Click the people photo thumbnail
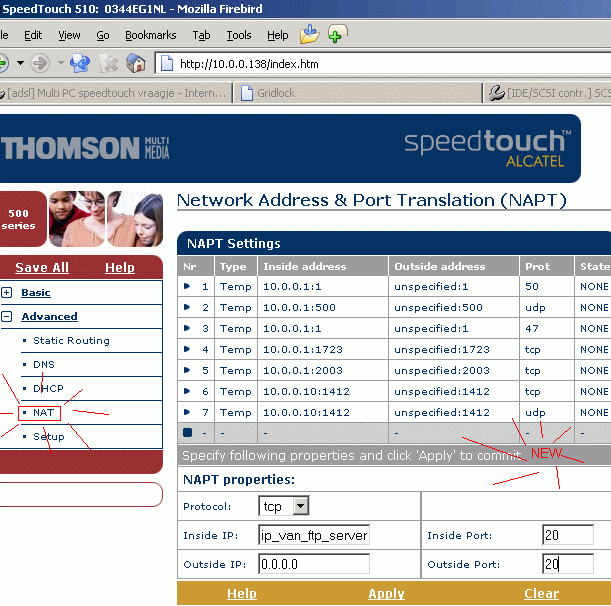The height and width of the screenshot is (606, 611). tap(106, 219)
